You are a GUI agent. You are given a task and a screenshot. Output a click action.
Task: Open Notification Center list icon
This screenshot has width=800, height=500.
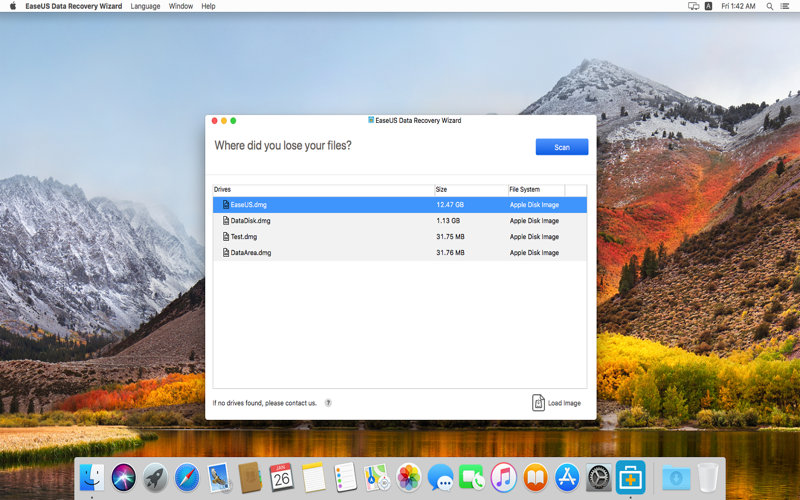pyautogui.click(x=785, y=6)
